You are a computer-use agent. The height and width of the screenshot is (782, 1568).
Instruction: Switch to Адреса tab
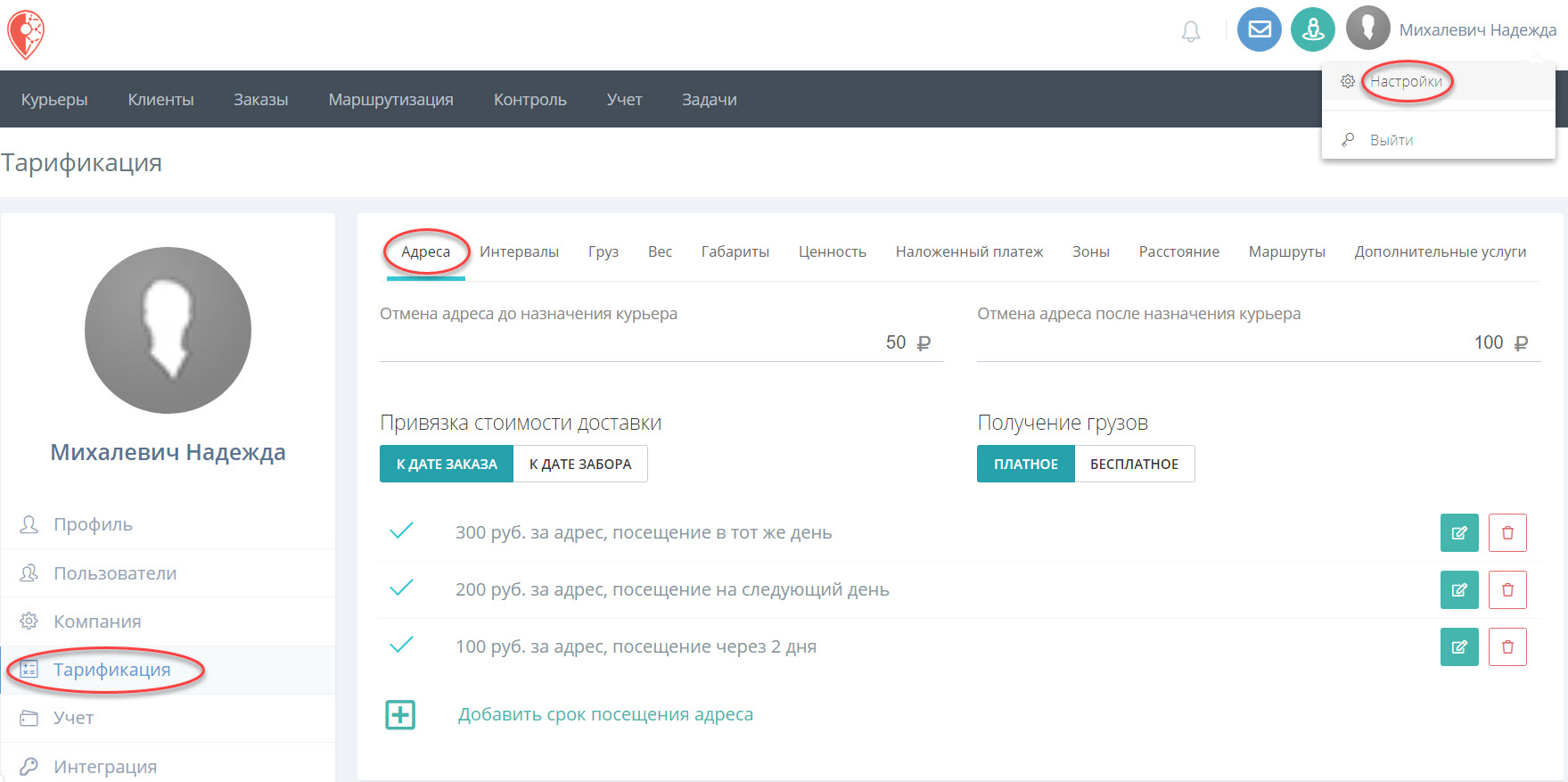(425, 251)
